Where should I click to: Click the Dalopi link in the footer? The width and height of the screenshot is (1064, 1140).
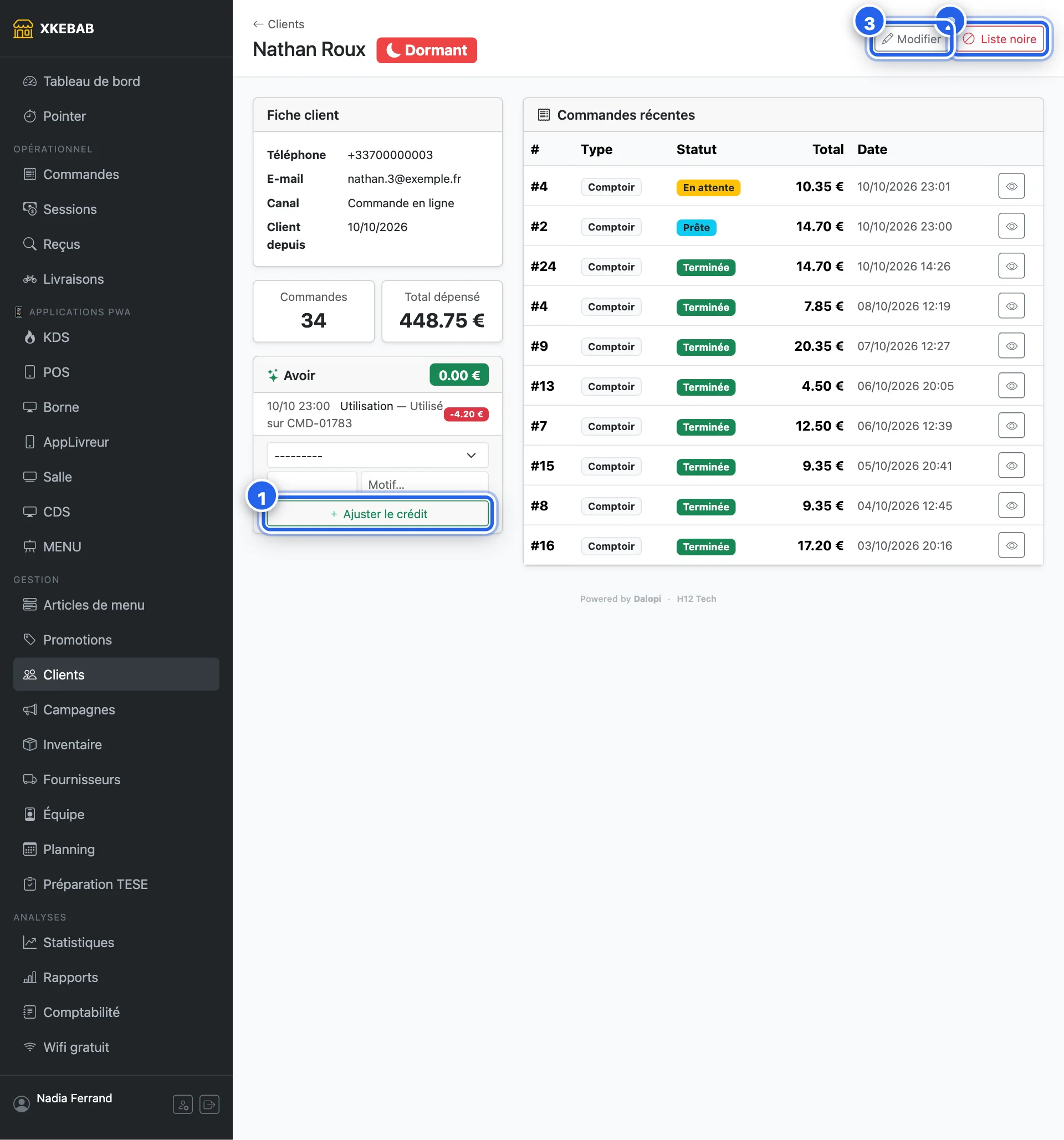point(647,599)
